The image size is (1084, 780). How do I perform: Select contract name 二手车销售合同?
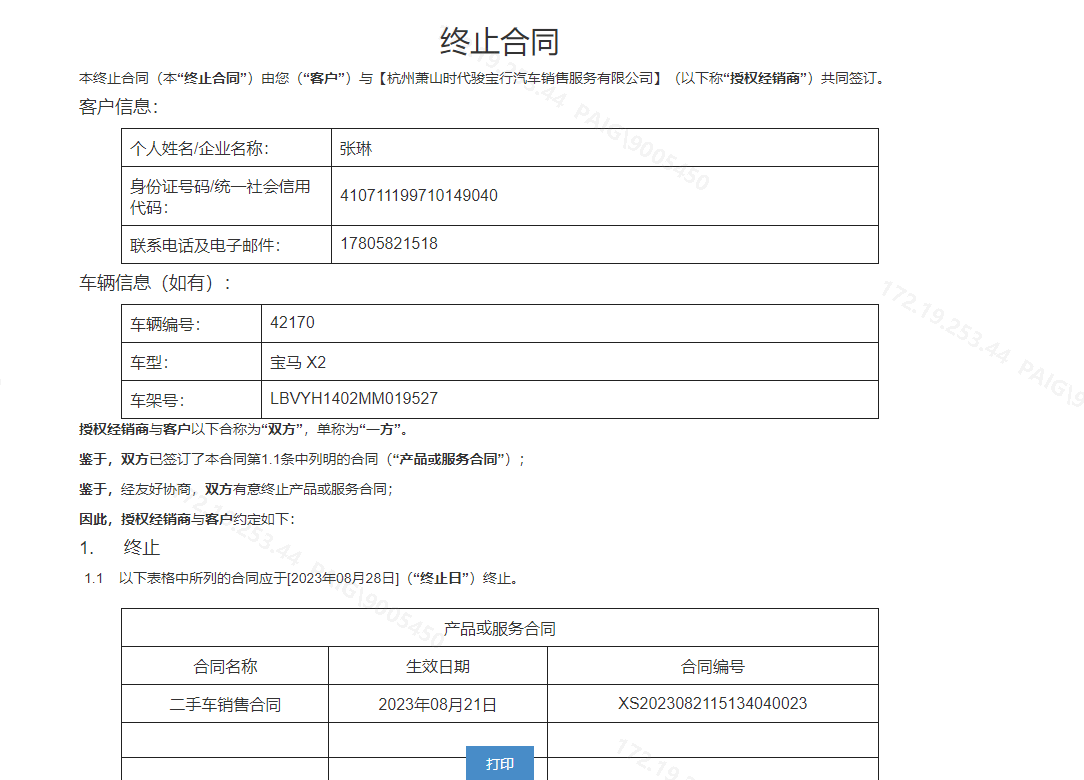click(x=225, y=705)
